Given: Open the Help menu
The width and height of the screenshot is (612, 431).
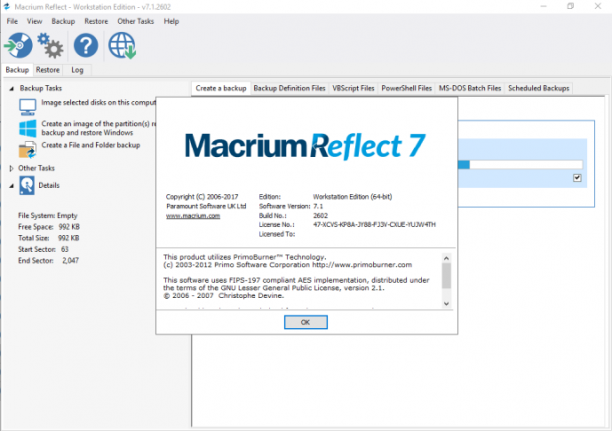Looking at the screenshot, I should point(171,21).
